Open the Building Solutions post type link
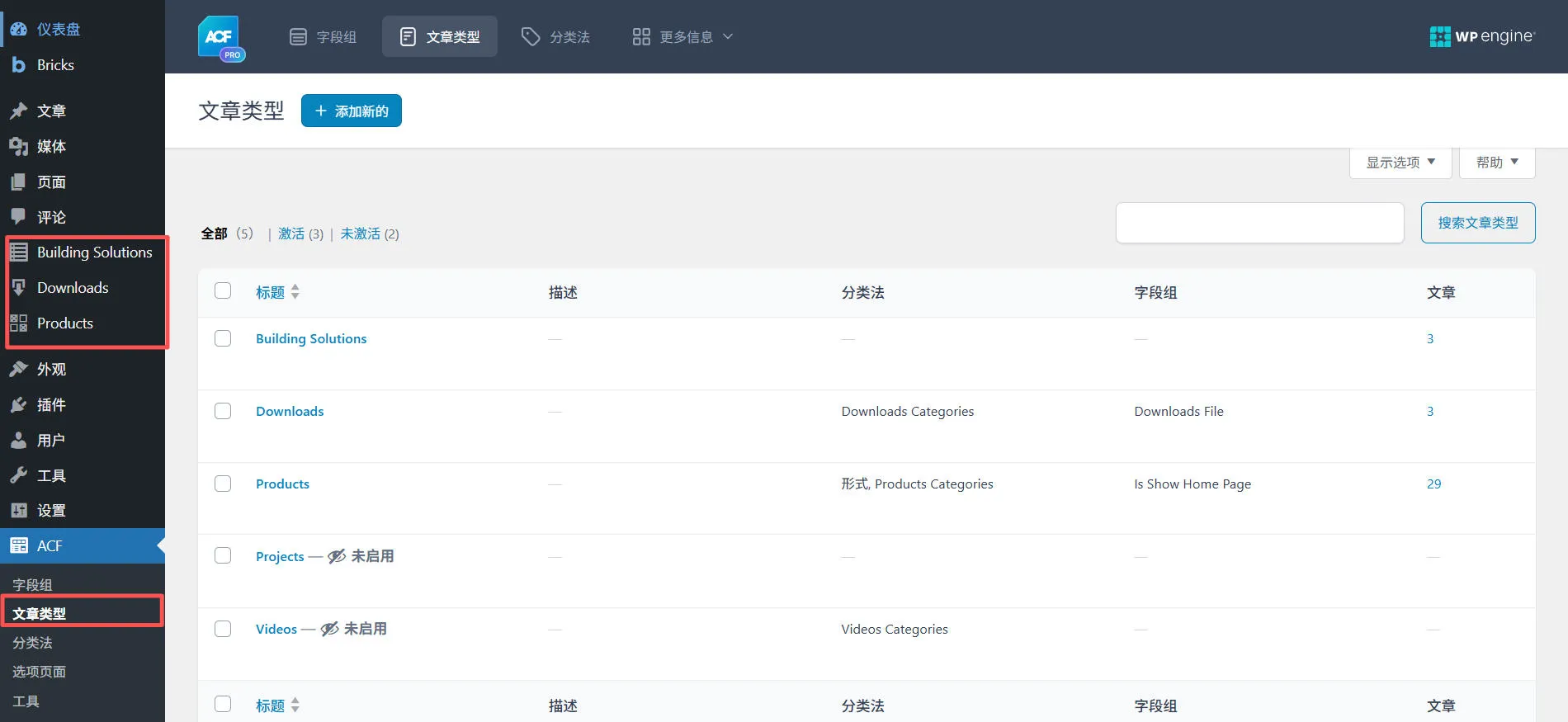The image size is (1568, 722). click(311, 338)
